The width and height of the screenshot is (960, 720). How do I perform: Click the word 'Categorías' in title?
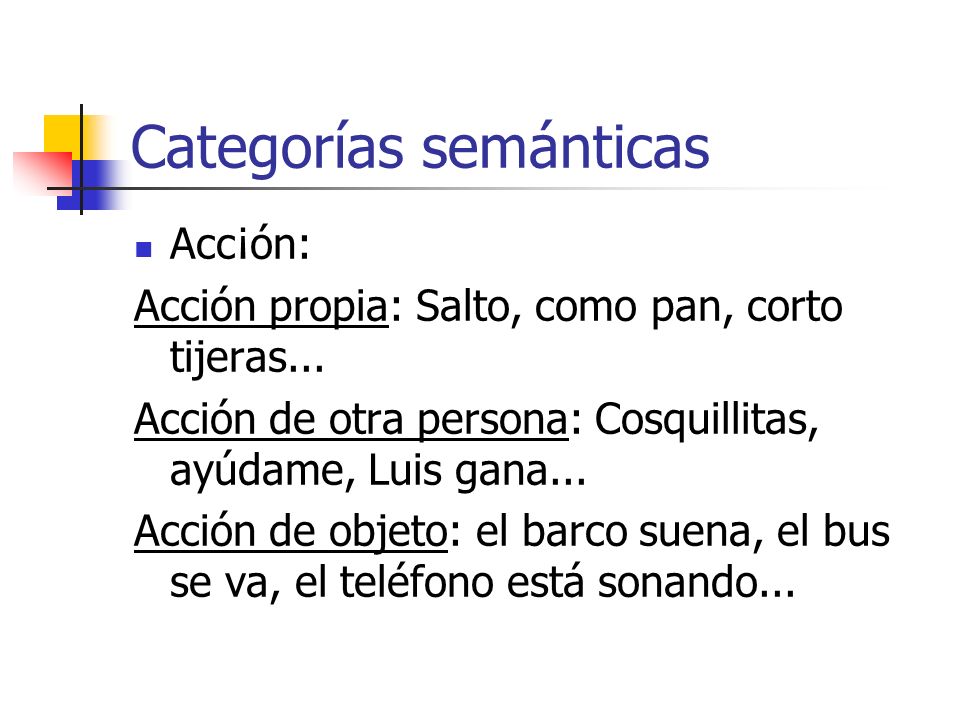[267, 148]
